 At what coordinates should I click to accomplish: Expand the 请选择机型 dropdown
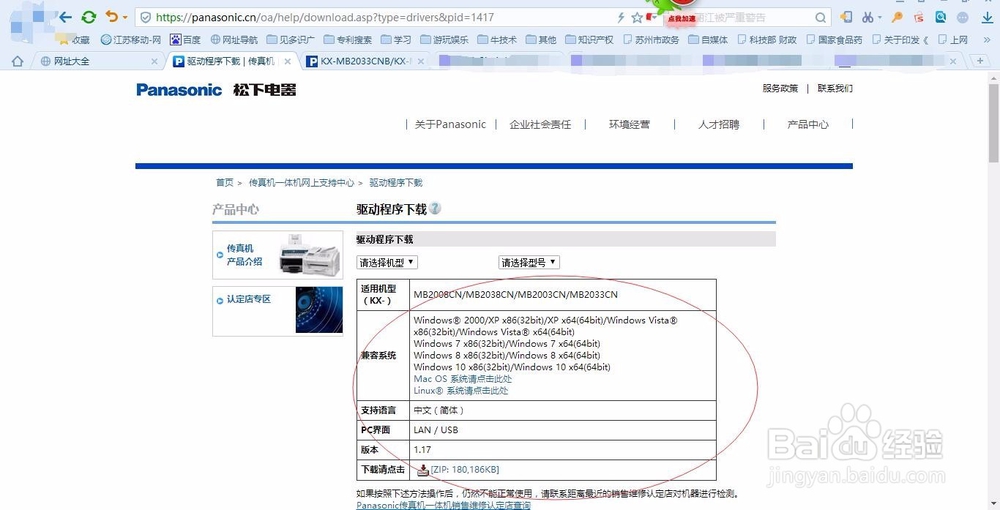tap(387, 262)
